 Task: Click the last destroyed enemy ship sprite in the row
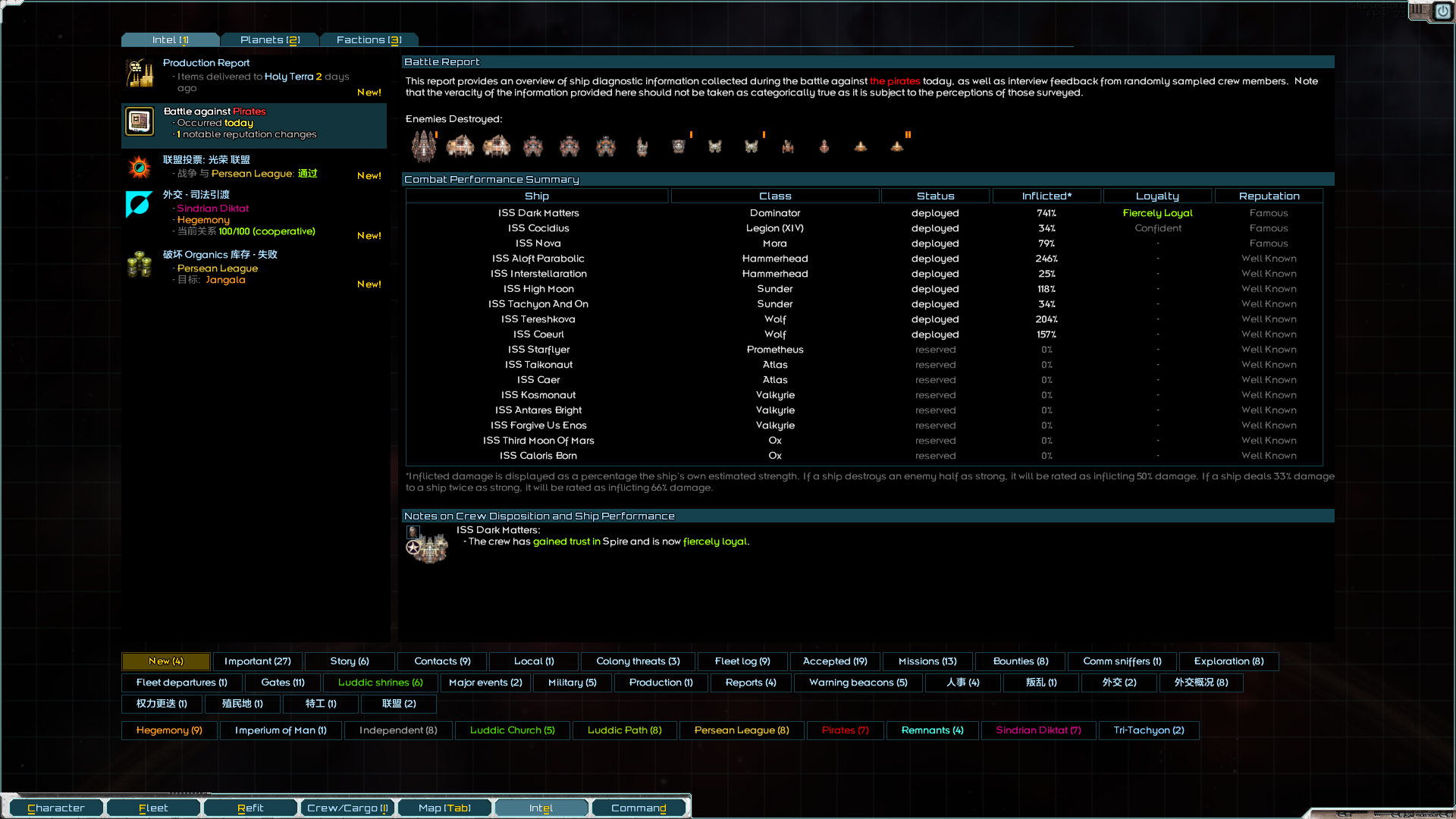[x=897, y=146]
